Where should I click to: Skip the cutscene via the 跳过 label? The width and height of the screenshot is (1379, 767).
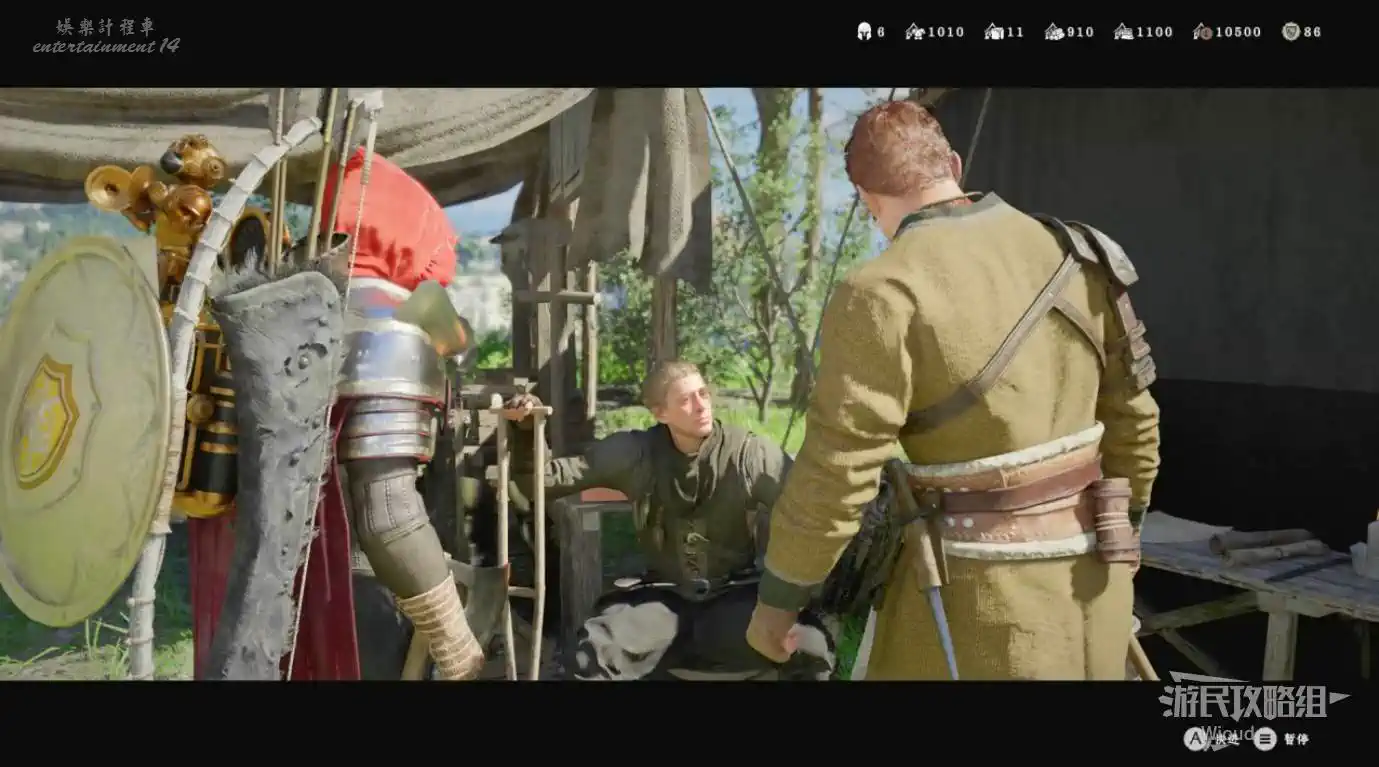pos(1226,739)
